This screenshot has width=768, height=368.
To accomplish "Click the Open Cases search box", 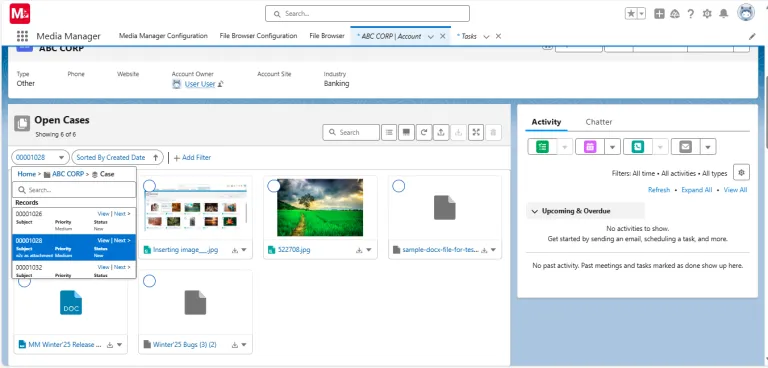I will click(351, 132).
